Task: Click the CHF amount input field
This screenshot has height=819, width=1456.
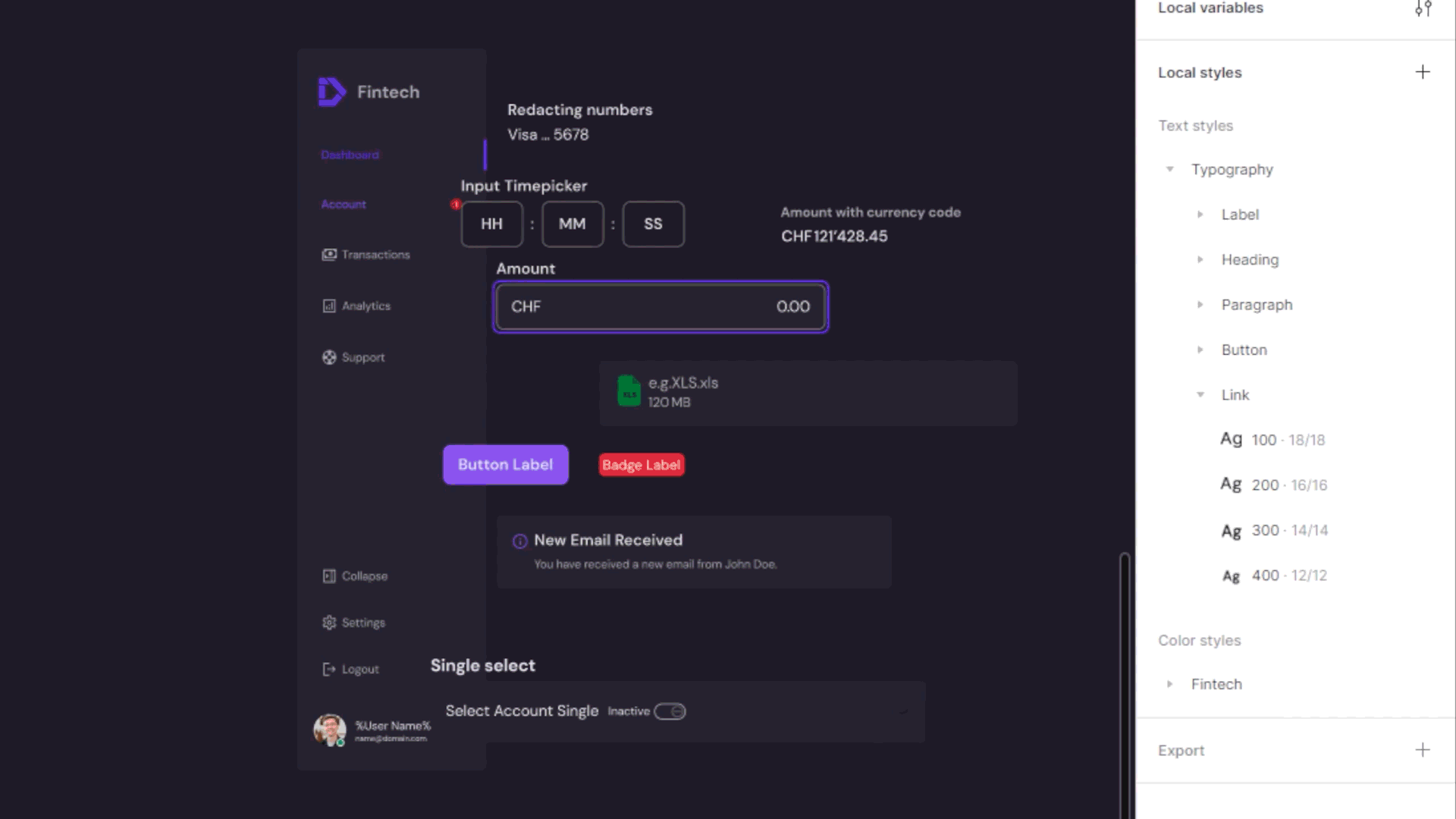Action: pos(660,307)
